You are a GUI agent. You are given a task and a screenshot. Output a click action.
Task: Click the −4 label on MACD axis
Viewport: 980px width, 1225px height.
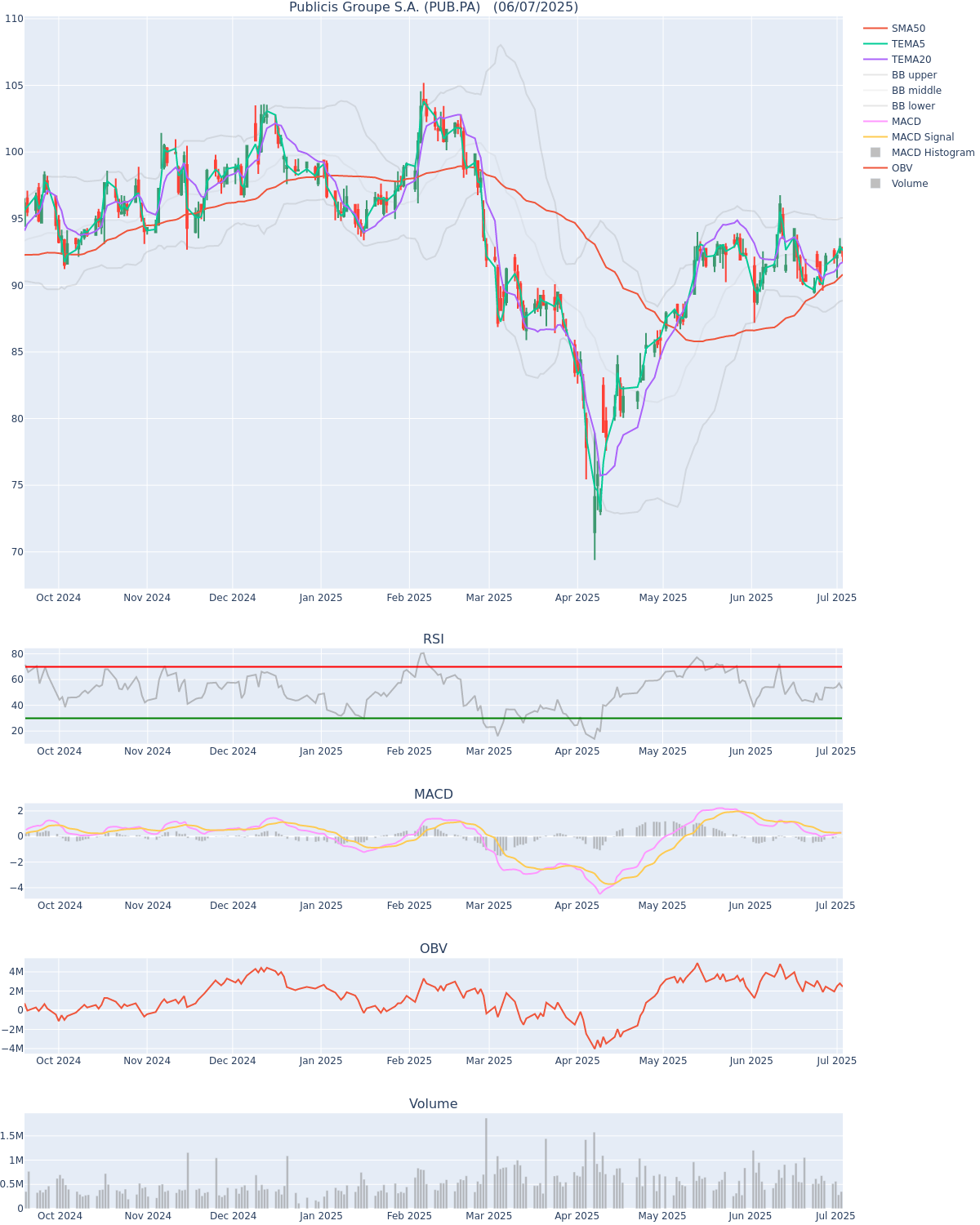[16, 889]
